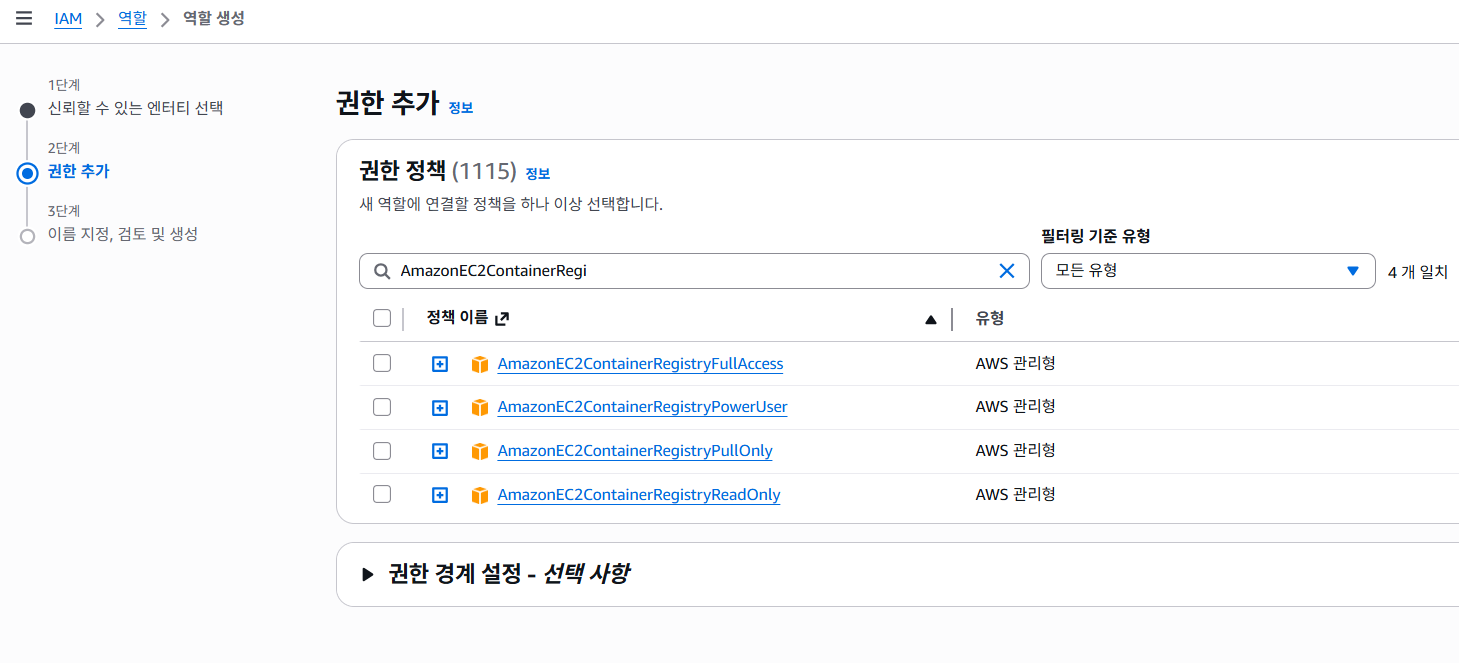
Task: Open AmazonEC2ContainerRegistryReadOnly policy link
Action: (x=639, y=495)
